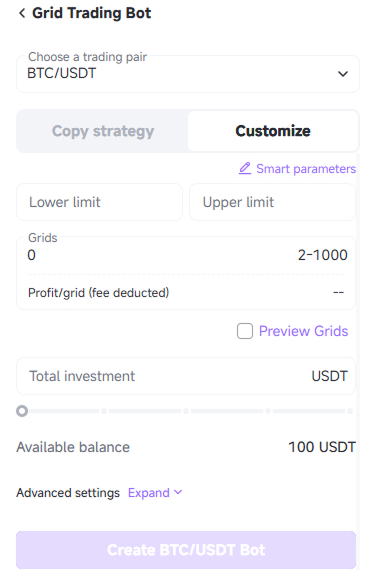Click the Lower limit input field
This screenshot has height=570, width=376.
pyautogui.click(x=99, y=202)
